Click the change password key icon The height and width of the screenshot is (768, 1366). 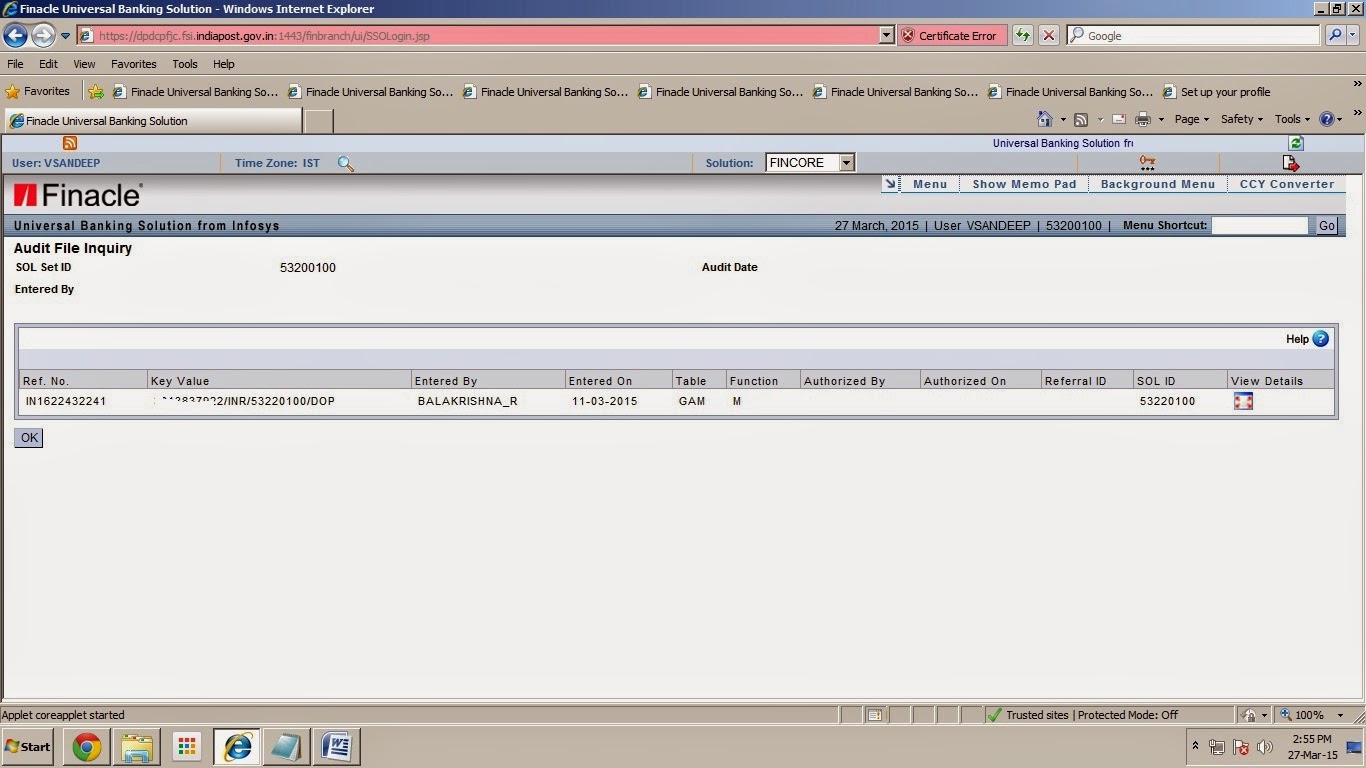(x=1147, y=163)
